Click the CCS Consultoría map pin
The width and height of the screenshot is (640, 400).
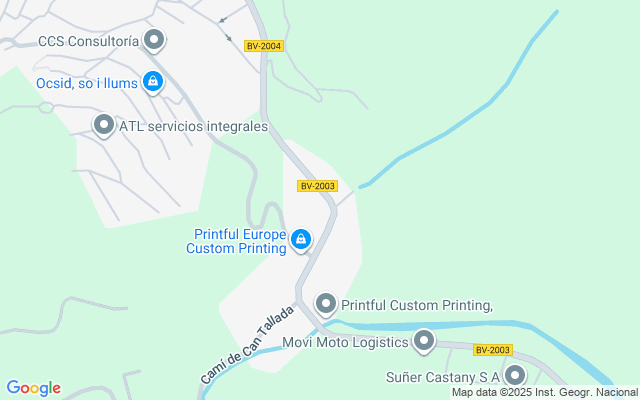tap(154, 40)
